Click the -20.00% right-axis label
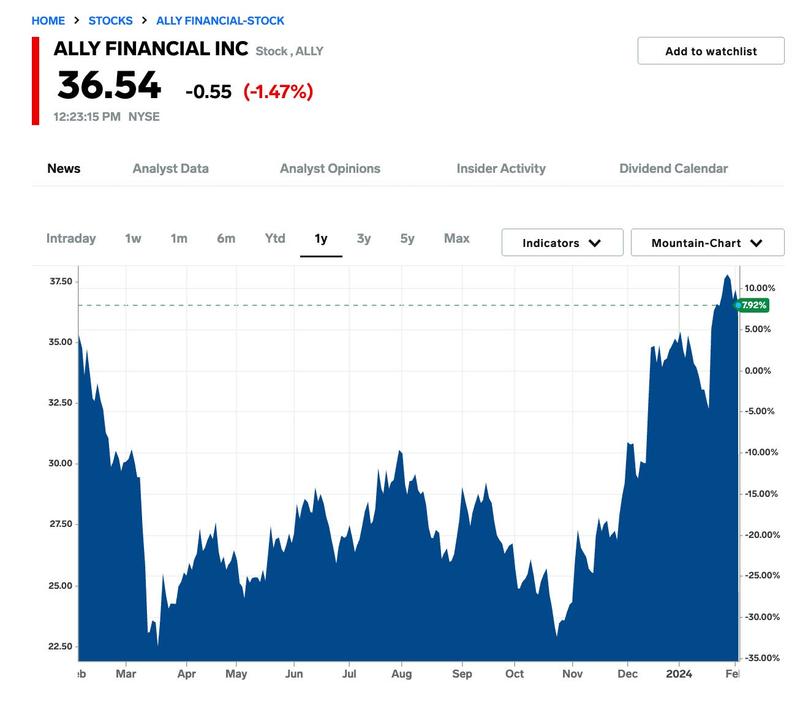Viewport: 800px width, 701px height. 762,535
